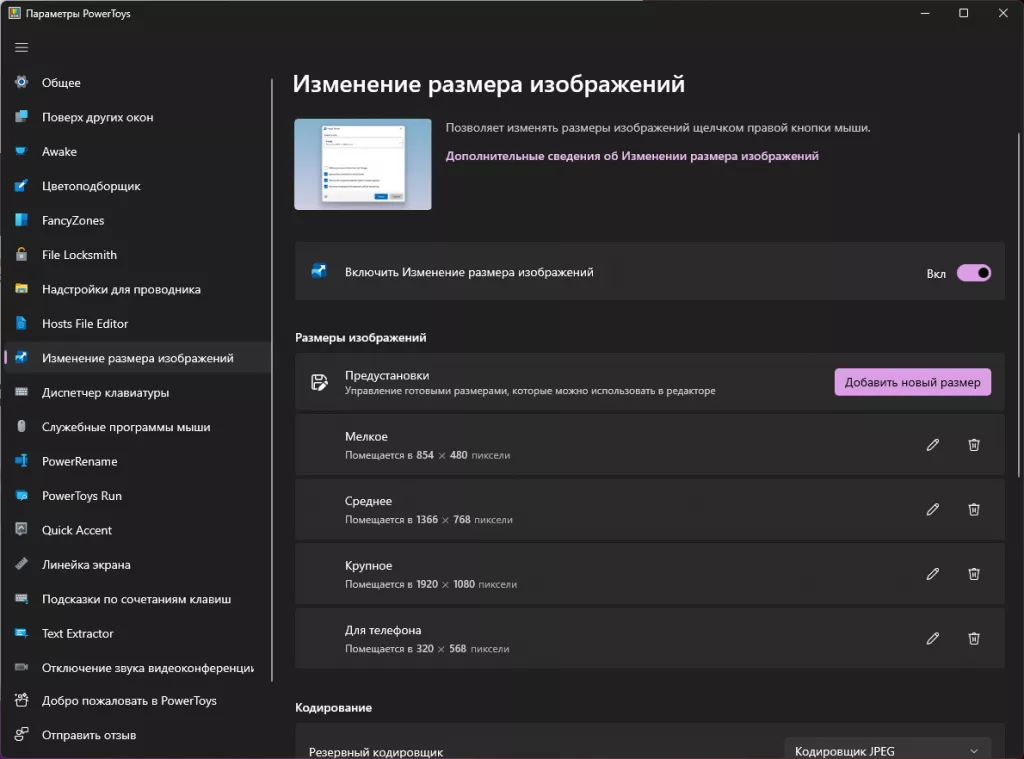
Task: Edit the Среднее preset size
Action: click(932, 509)
